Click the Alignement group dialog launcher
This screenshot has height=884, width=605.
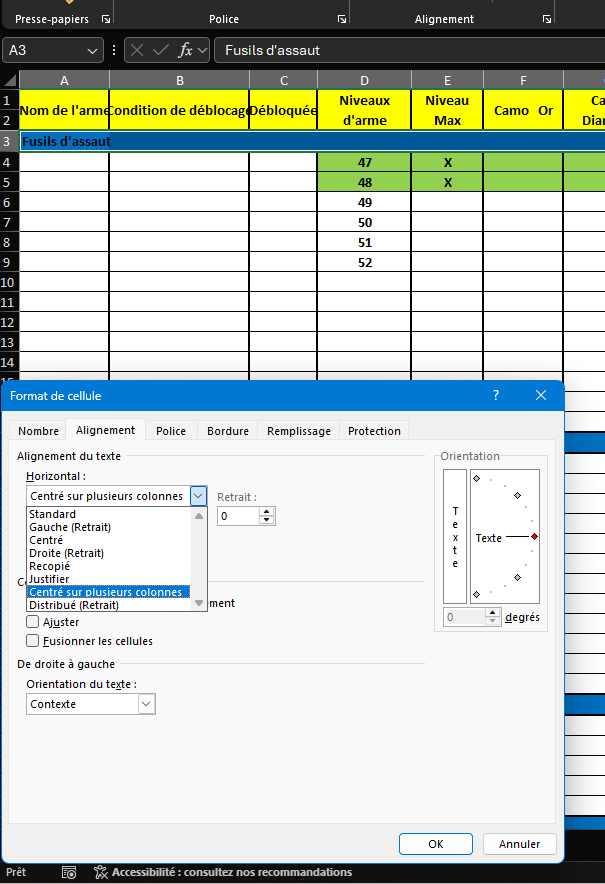tap(546, 19)
